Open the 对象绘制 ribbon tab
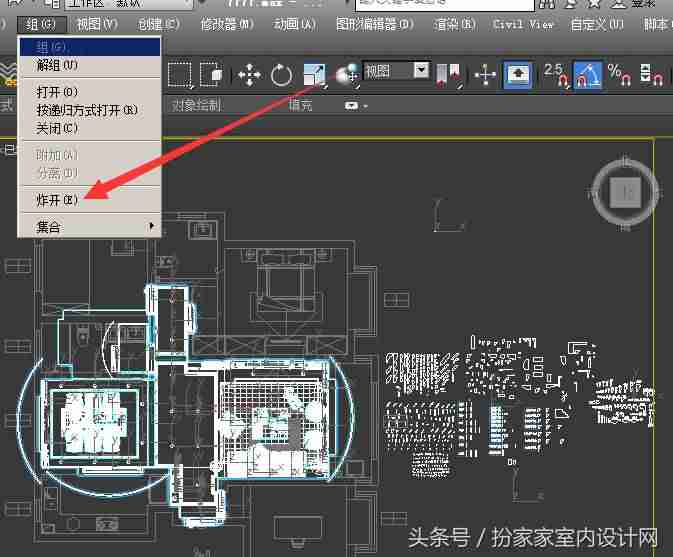 [196, 105]
